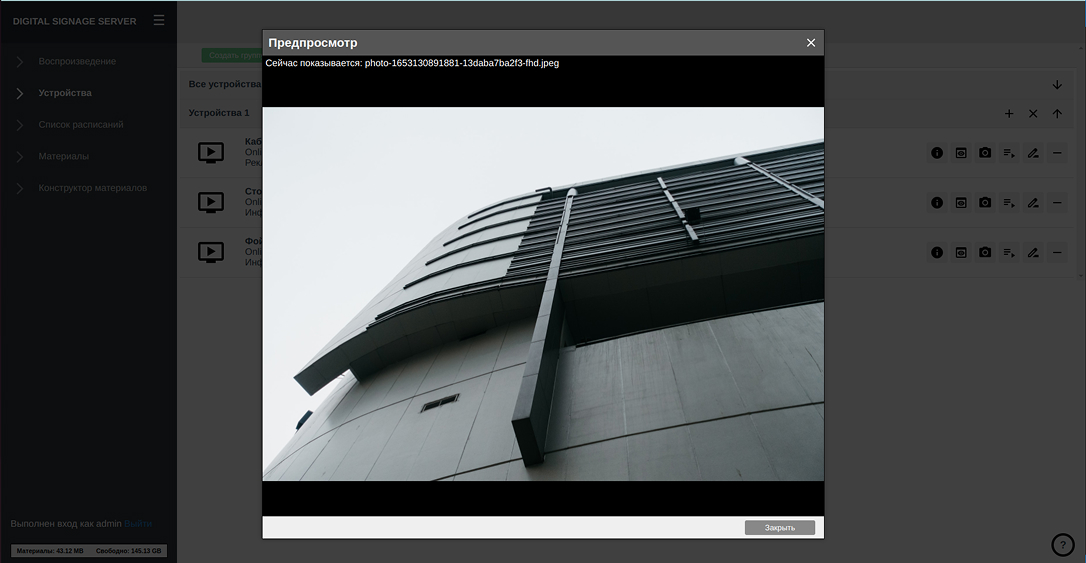This screenshot has height=563, width=1086.
Task: Edit the Каб device with pencil icon
Action: [1033, 153]
